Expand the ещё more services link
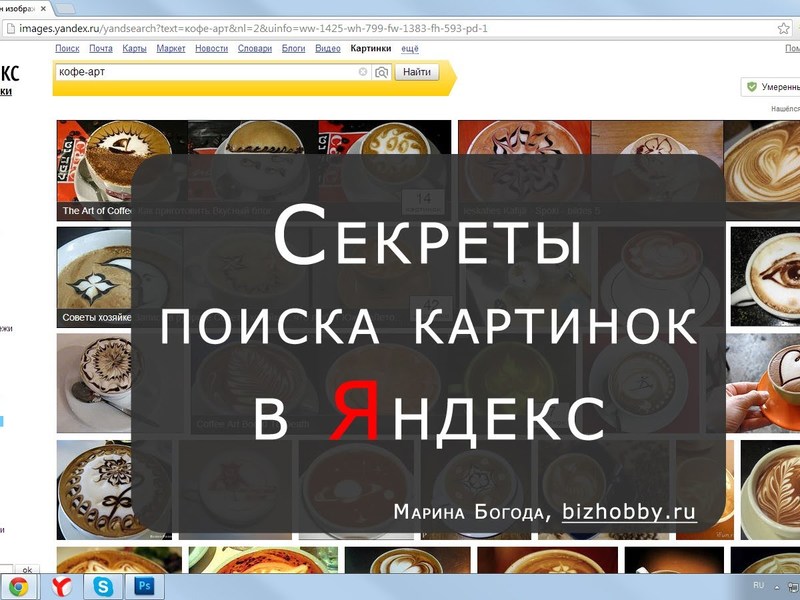This screenshot has width=800, height=600. [410, 48]
